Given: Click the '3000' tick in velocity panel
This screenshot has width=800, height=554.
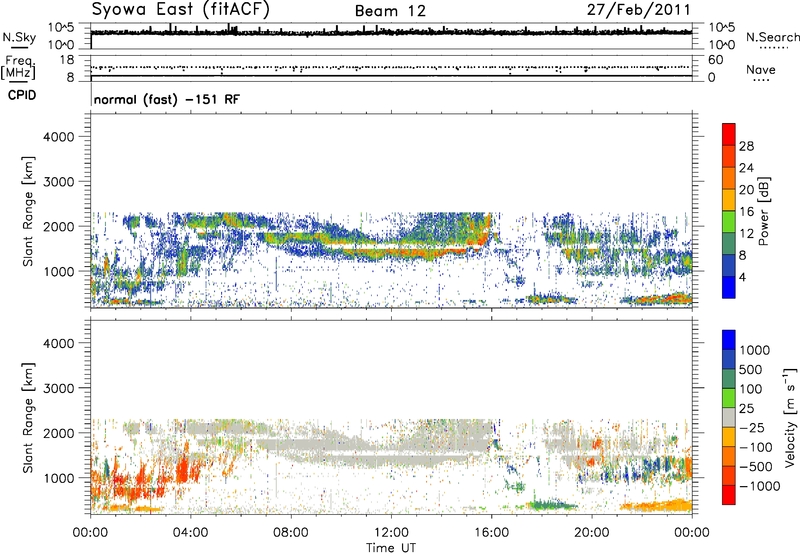Looking at the screenshot, I should tap(58, 388).
